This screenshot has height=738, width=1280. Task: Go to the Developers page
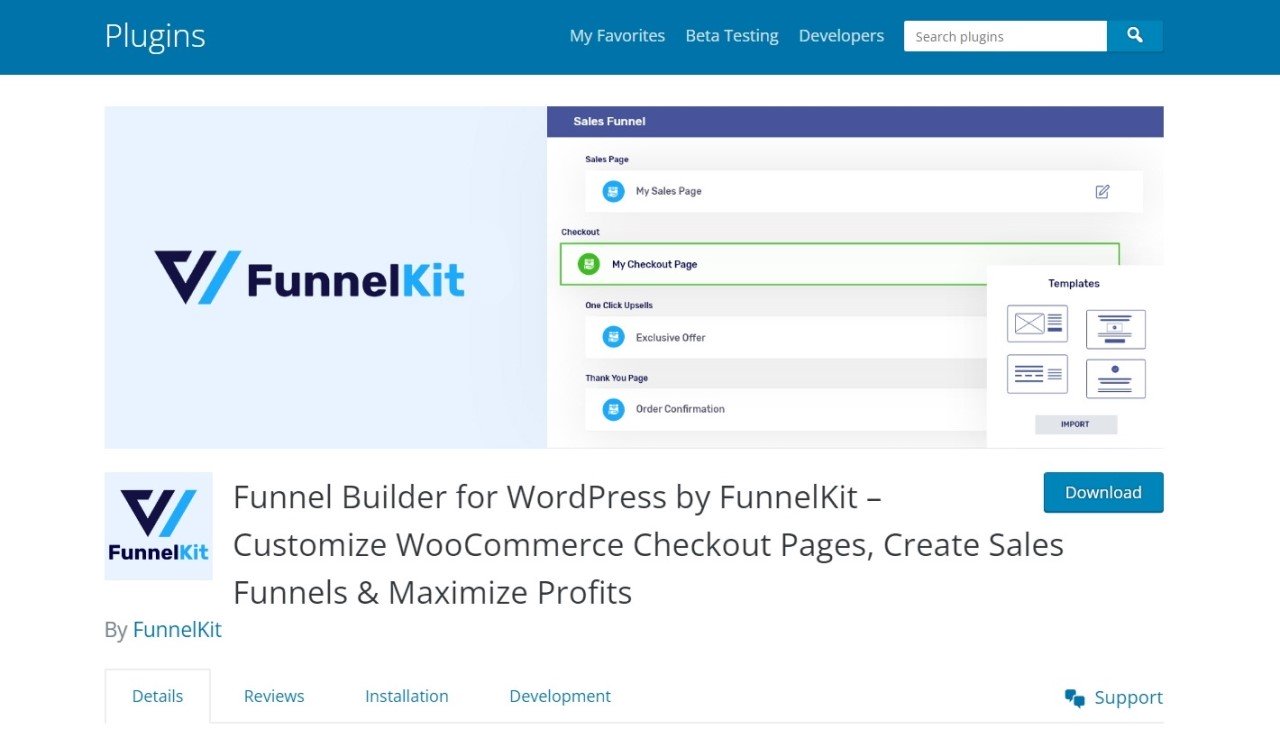coord(841,35)
